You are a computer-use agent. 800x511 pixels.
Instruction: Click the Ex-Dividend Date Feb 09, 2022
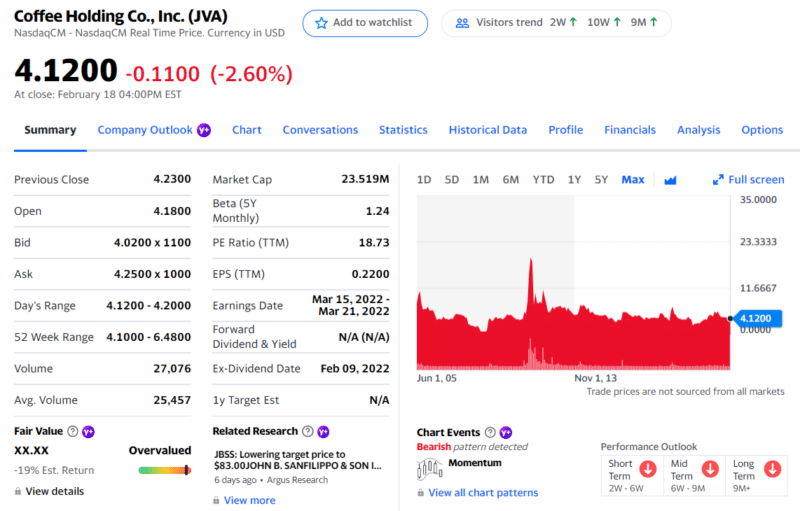[355, 369]
